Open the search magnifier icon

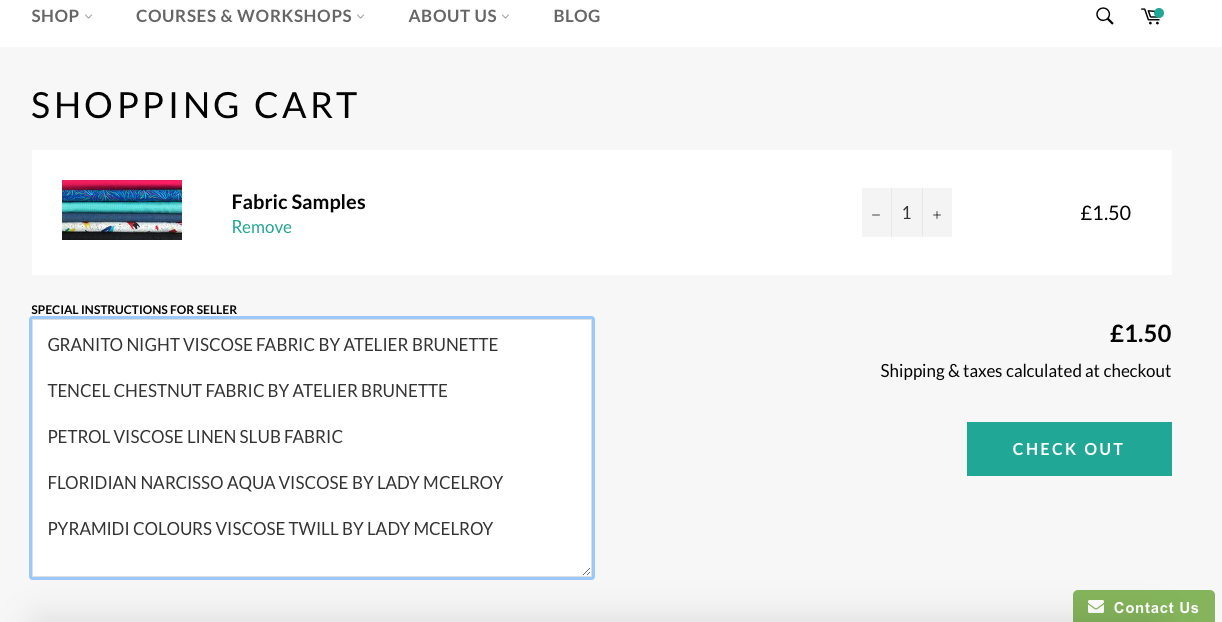(1104, 16)
